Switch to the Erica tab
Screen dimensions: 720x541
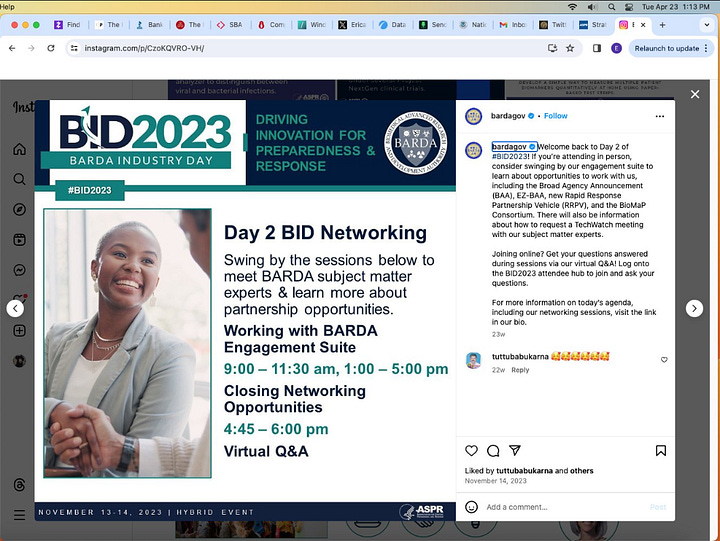pyautogui.click(x=352, y=25)
